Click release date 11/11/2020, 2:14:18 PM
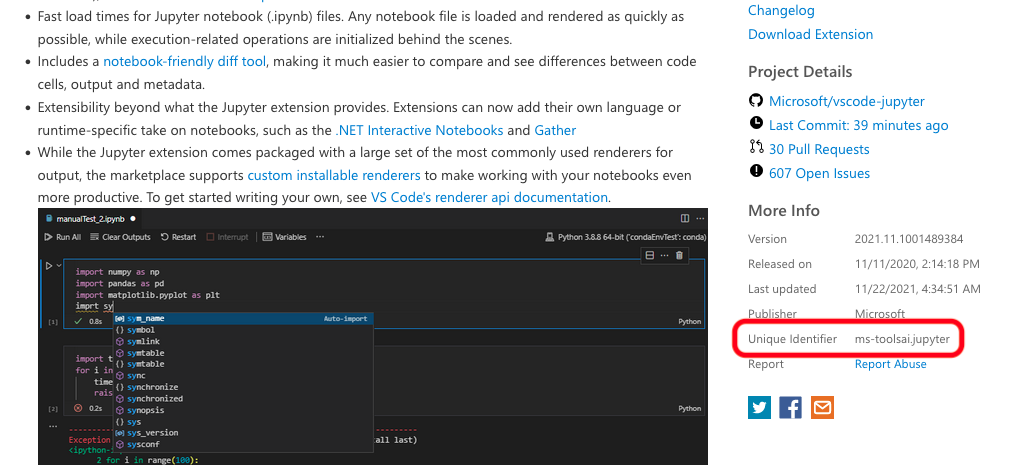Viewport: 1012px width, 465px height. [x=917, y=264]
